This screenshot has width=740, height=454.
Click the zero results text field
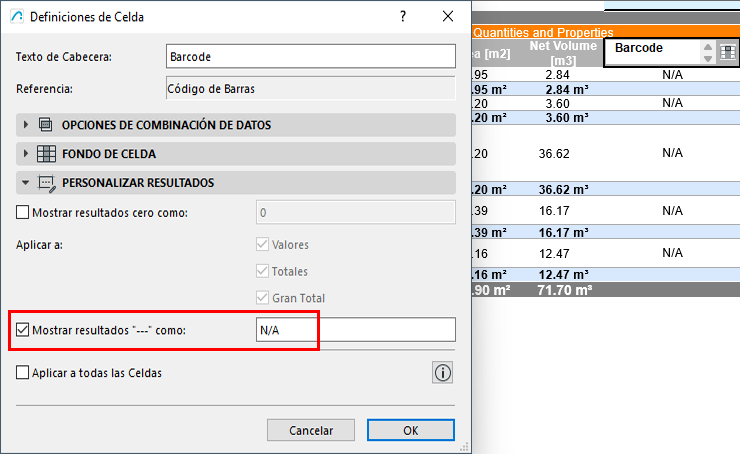(x=356, y=212)
